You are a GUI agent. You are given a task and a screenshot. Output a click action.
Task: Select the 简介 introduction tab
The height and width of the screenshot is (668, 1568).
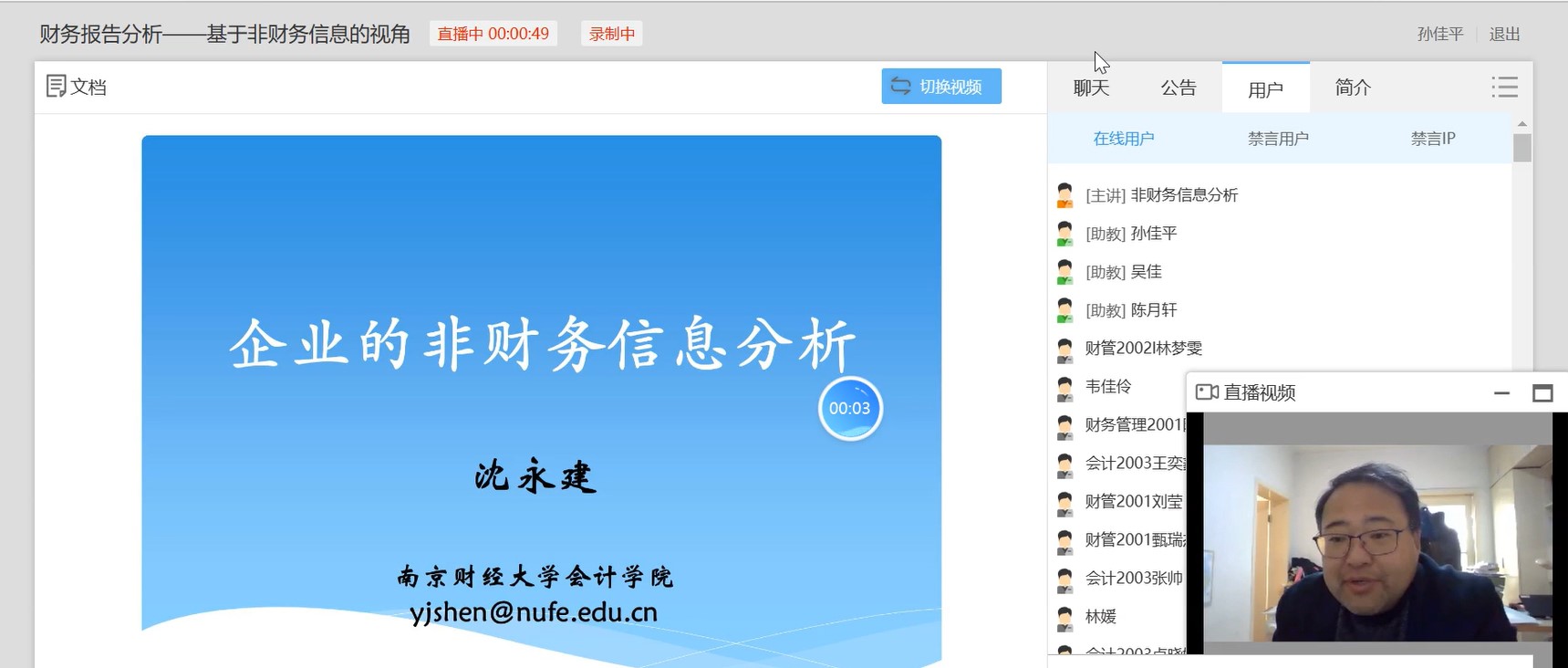(x=1352, y=89)
